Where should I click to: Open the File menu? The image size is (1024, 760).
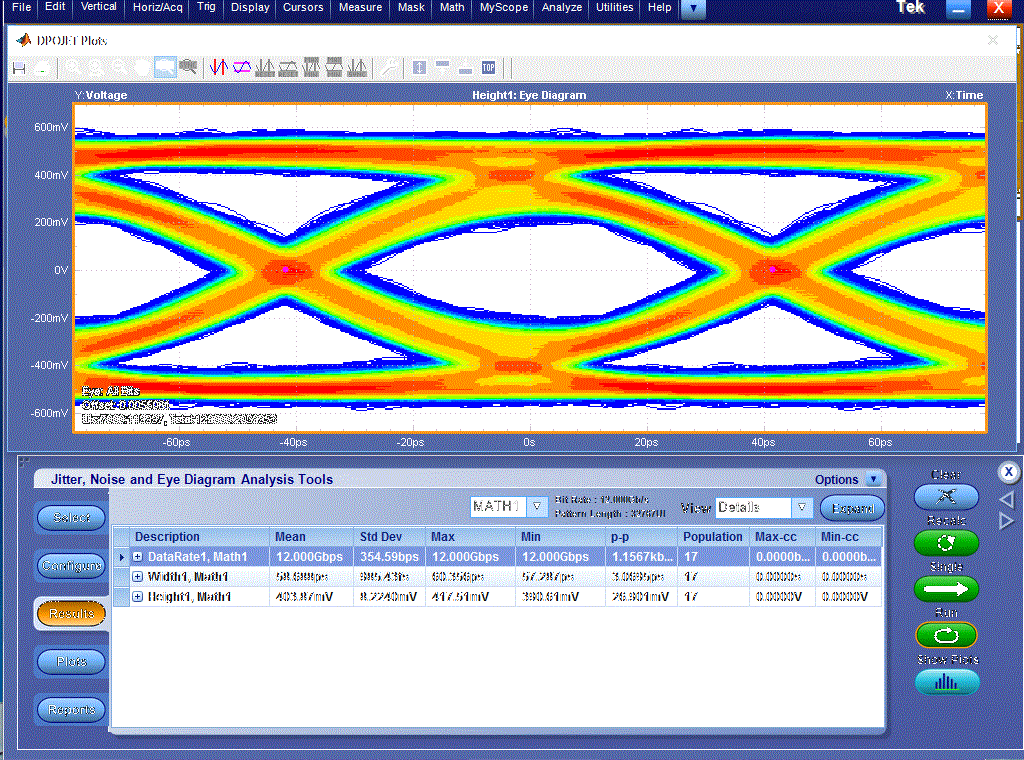tap(22, 7)
